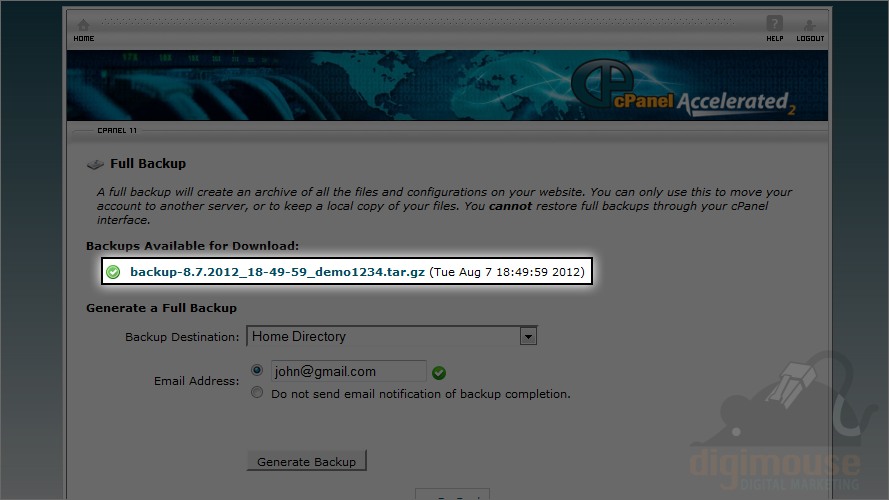The image size is (889, 500).
Task: Open the Backup Destination dropdown arrow
Action: (528, 336)
